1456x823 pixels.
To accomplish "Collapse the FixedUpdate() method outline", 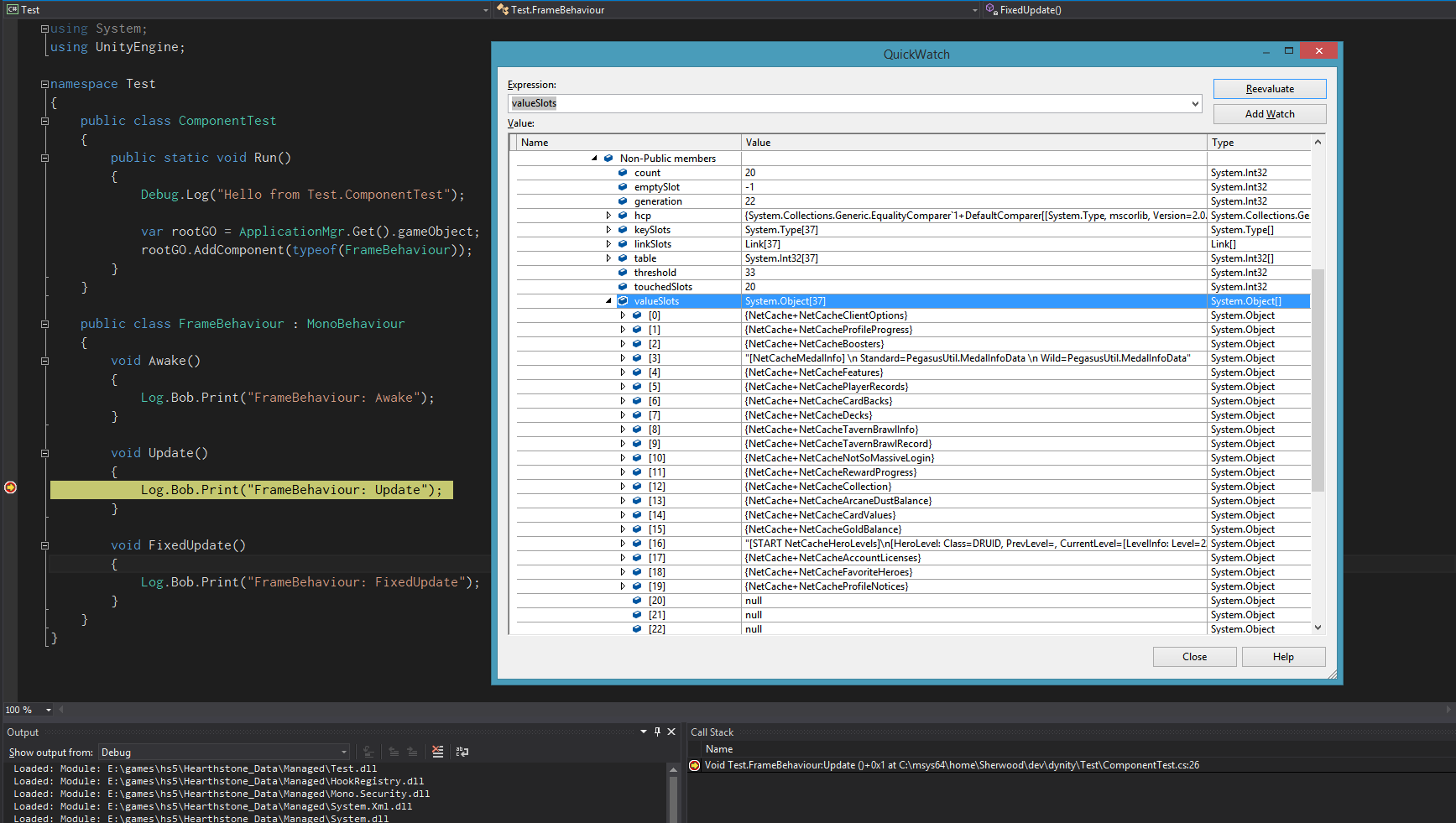I will (44, 545).
